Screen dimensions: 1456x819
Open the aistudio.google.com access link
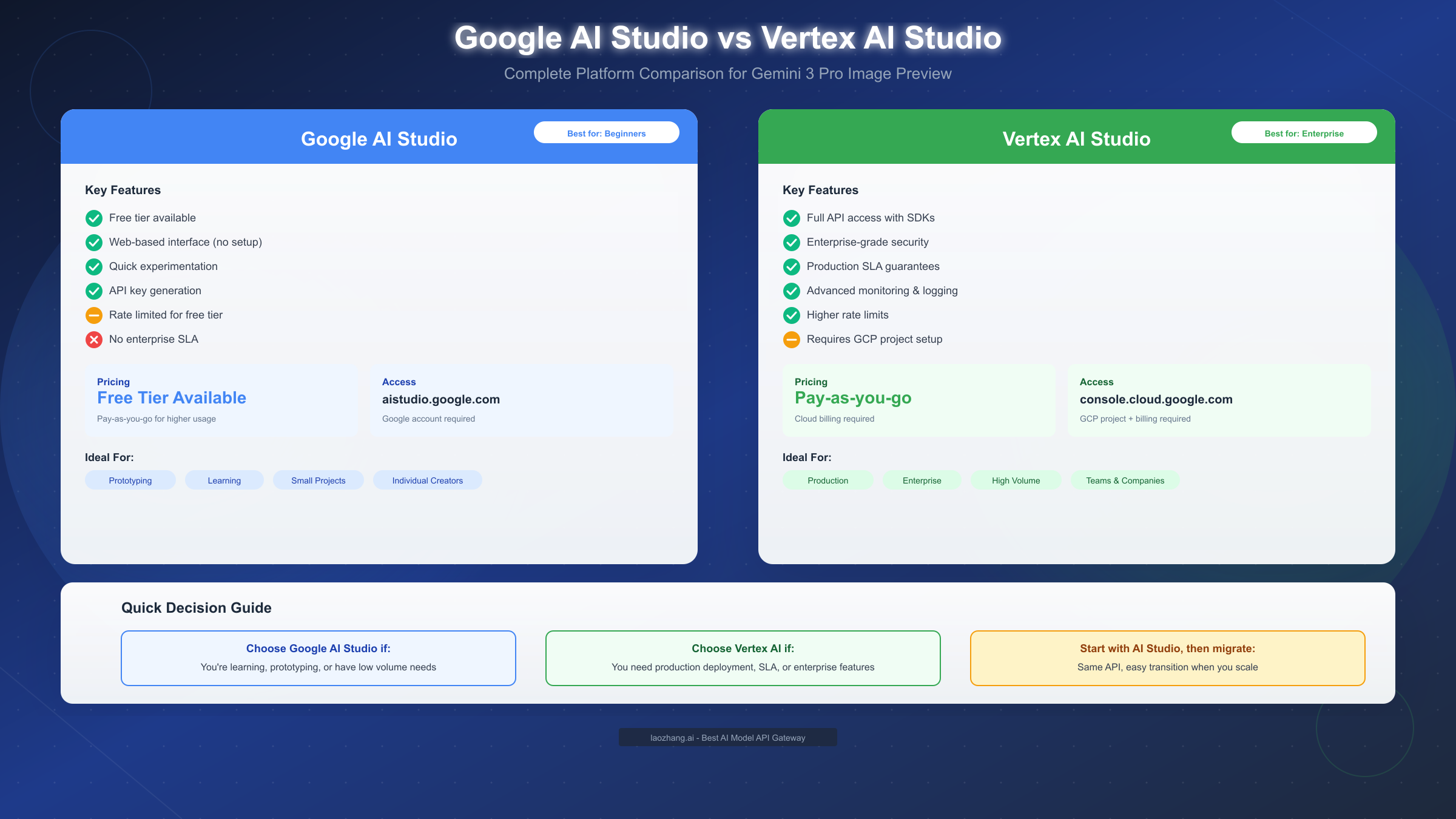(x=441, y=399)
